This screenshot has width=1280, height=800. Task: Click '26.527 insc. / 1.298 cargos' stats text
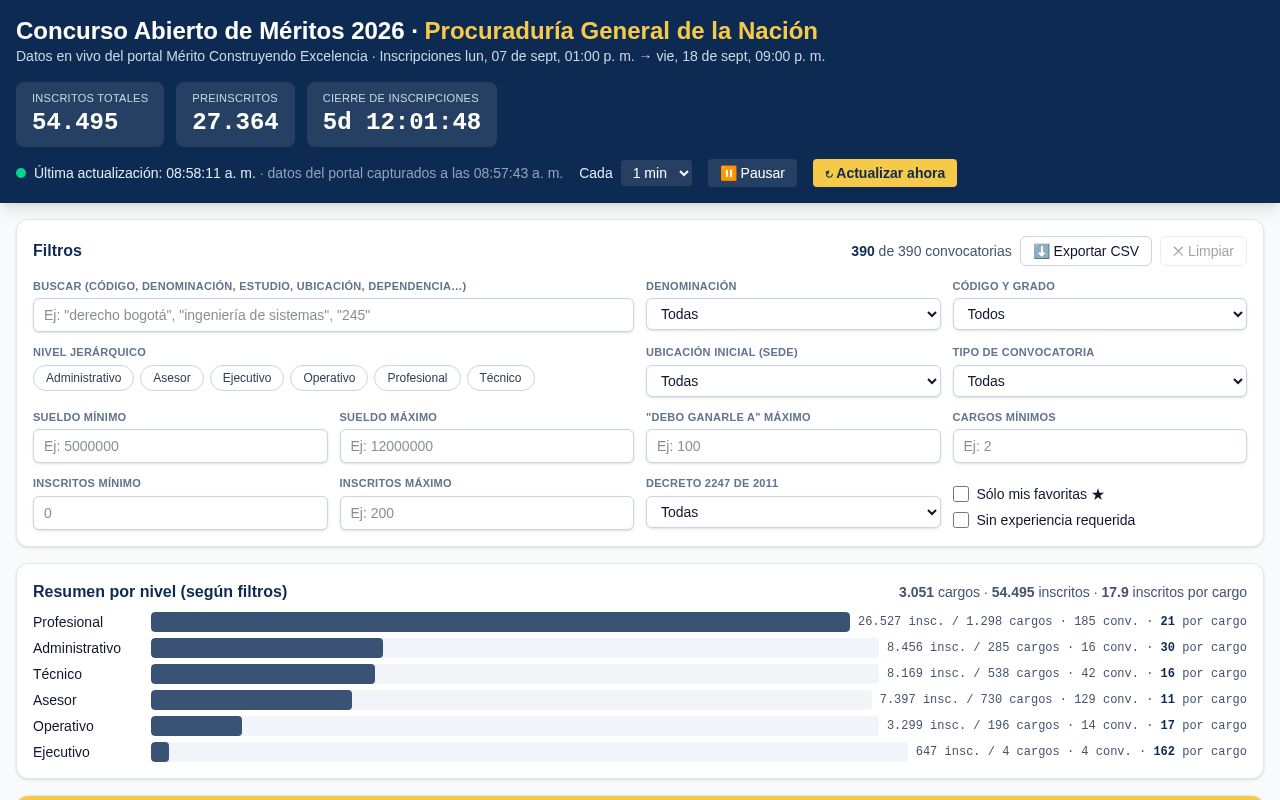tap(955, 622)
